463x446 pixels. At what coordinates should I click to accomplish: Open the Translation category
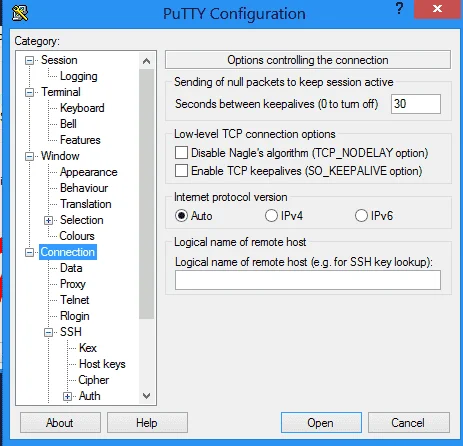coord(86,204)
